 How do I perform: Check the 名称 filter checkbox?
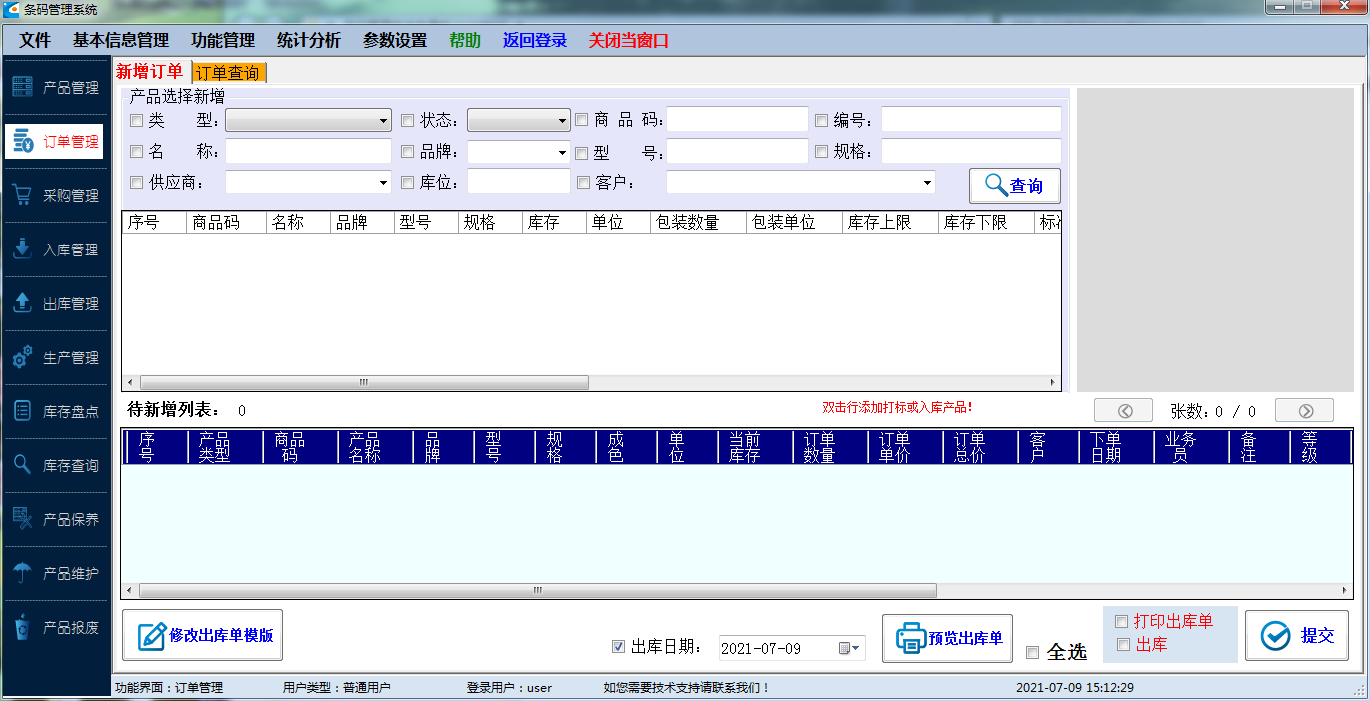[x=137, y=152]
